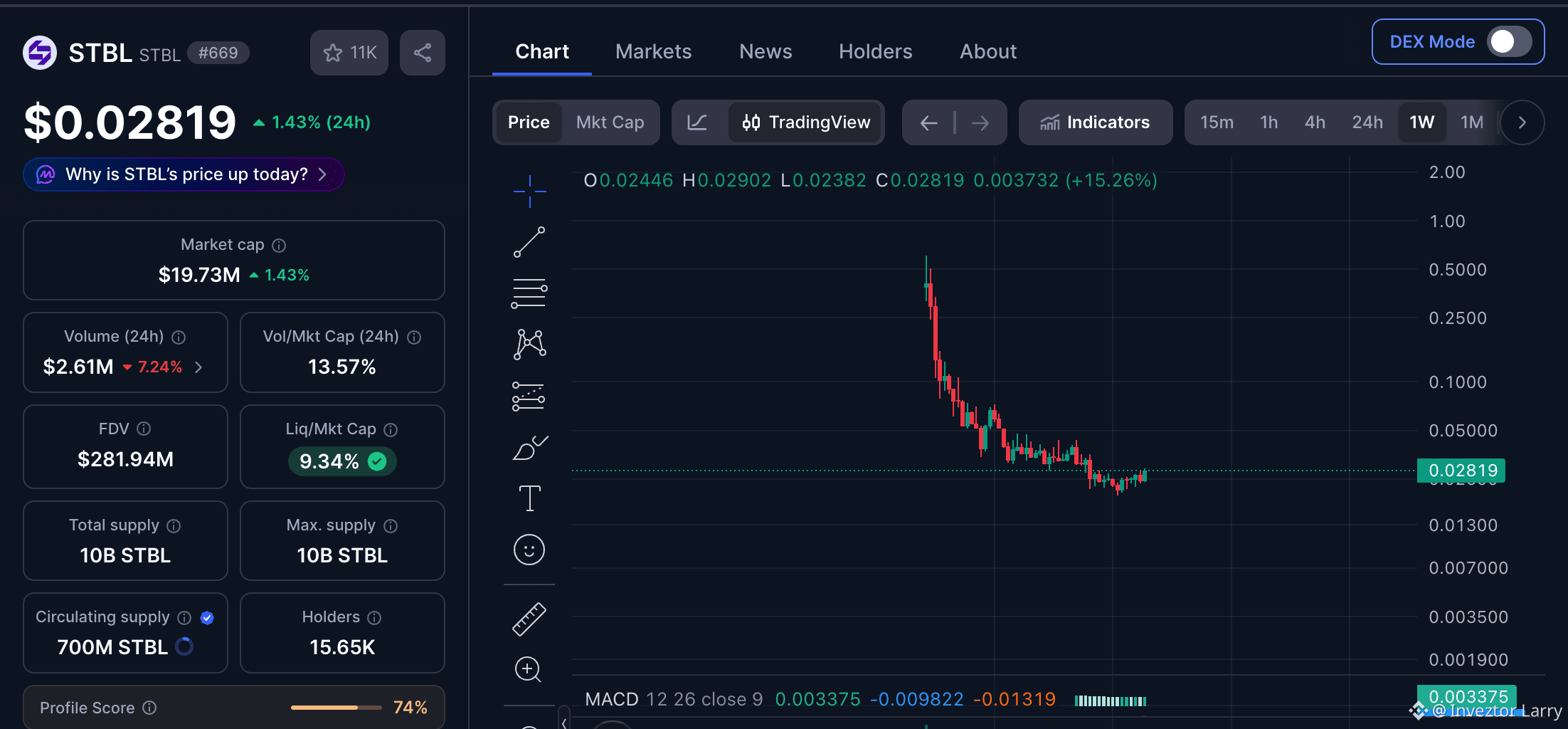Open the Markets tab

pyautogui.click(x=653, y=51)
